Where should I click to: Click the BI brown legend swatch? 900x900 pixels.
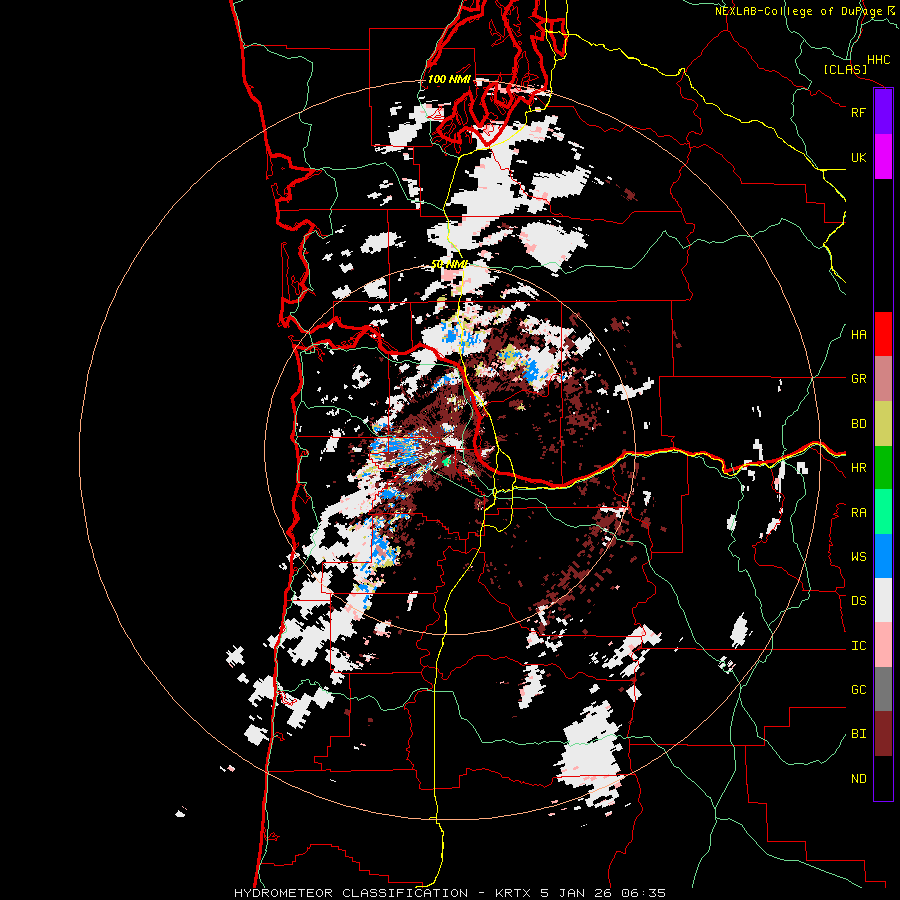tap(883, 734)
